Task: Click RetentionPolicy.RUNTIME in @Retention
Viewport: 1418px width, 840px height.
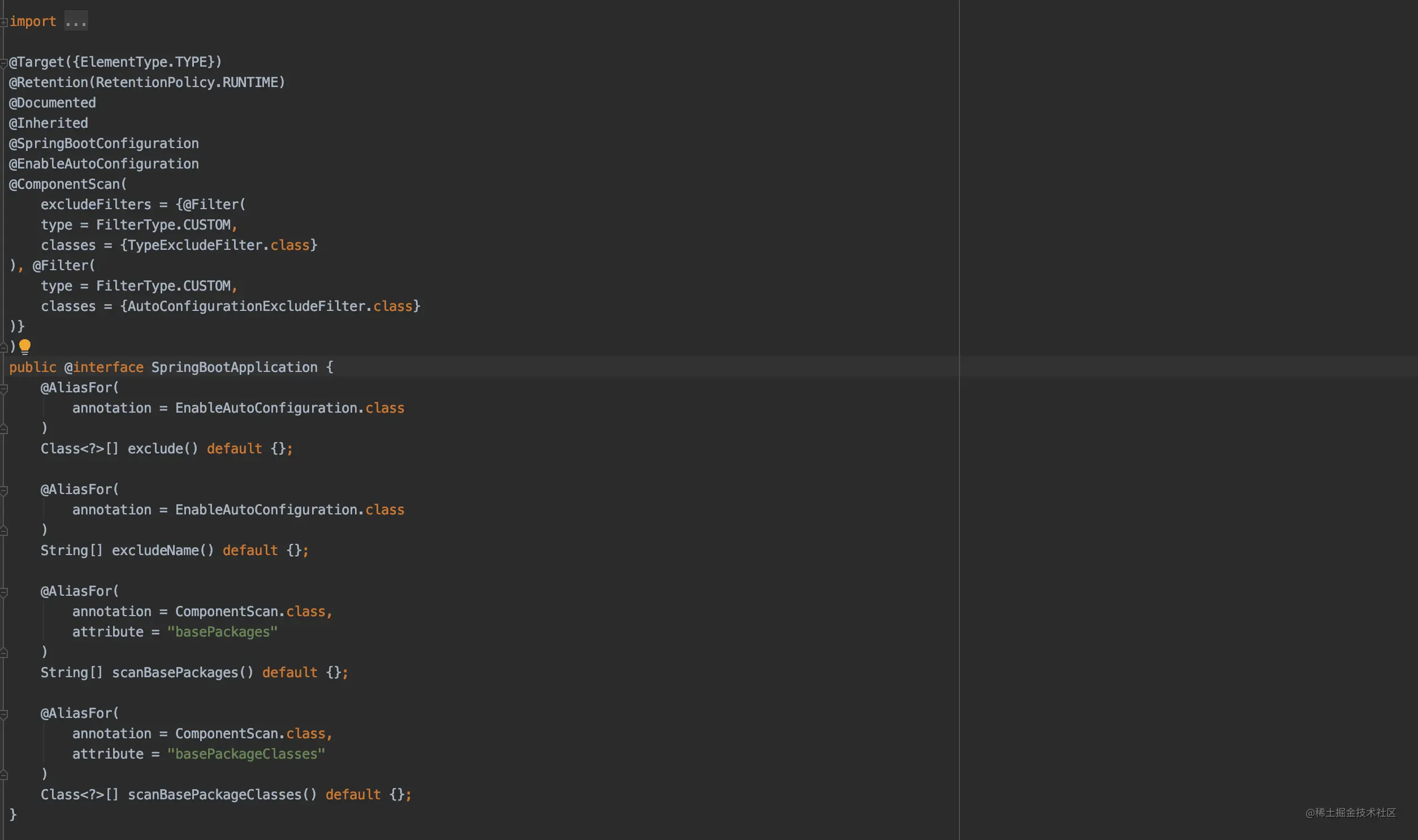Action: [187, 82]
